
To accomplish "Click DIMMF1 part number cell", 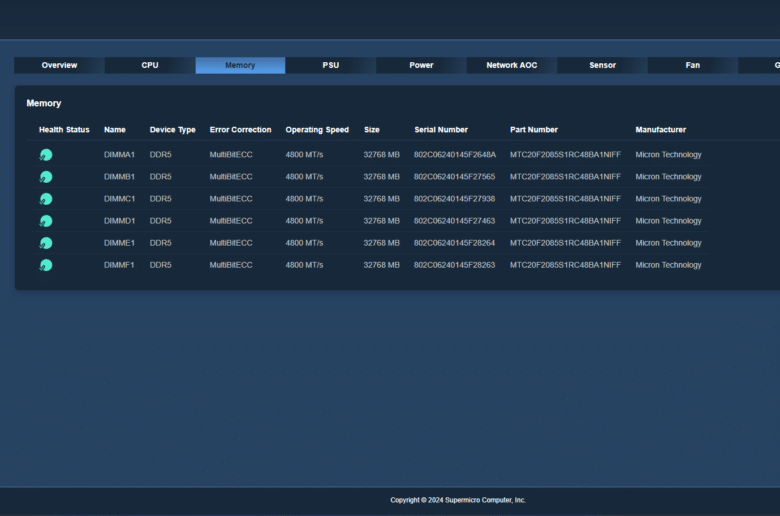I will (x=566, y=265).
